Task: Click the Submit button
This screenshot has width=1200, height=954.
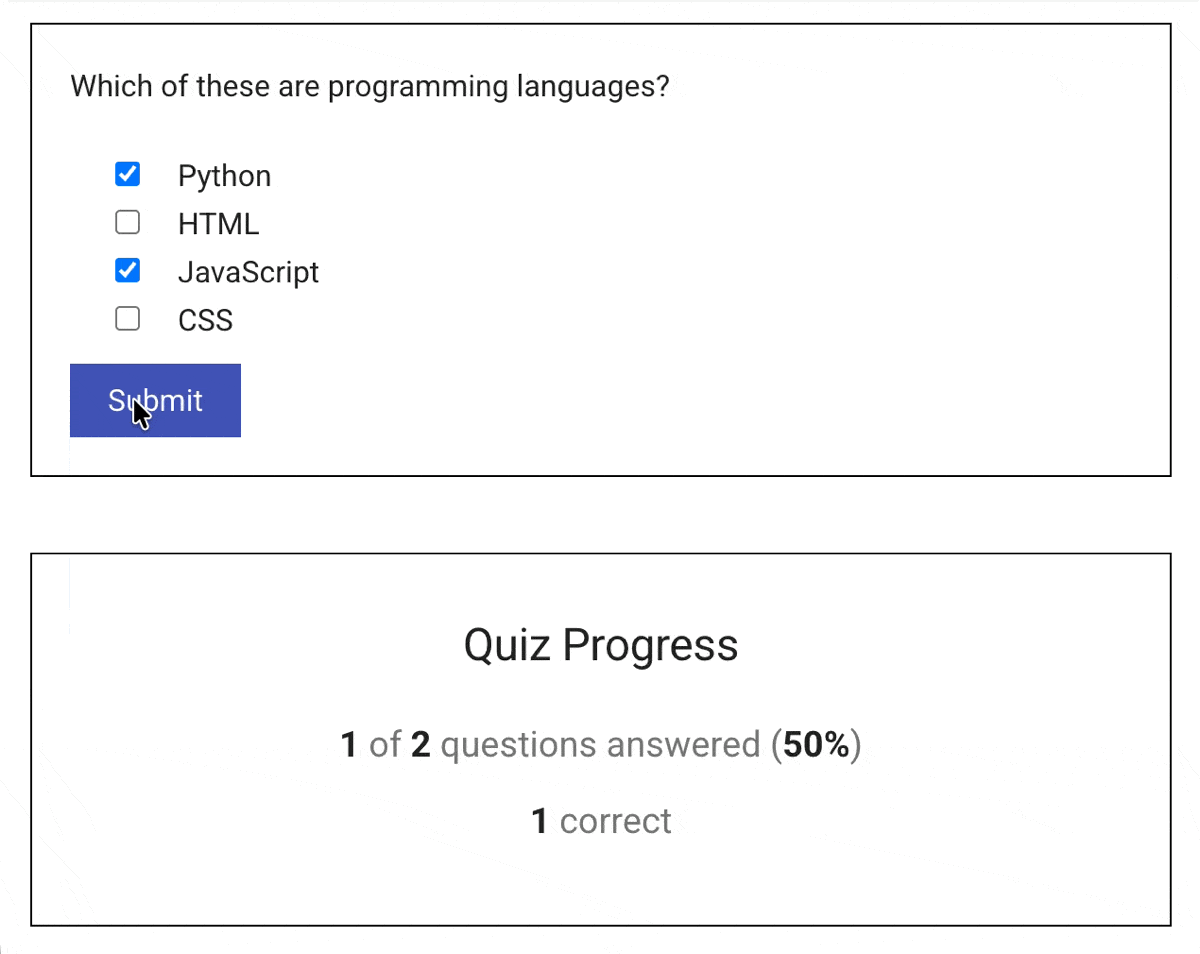Action: (x=155, y=400)
